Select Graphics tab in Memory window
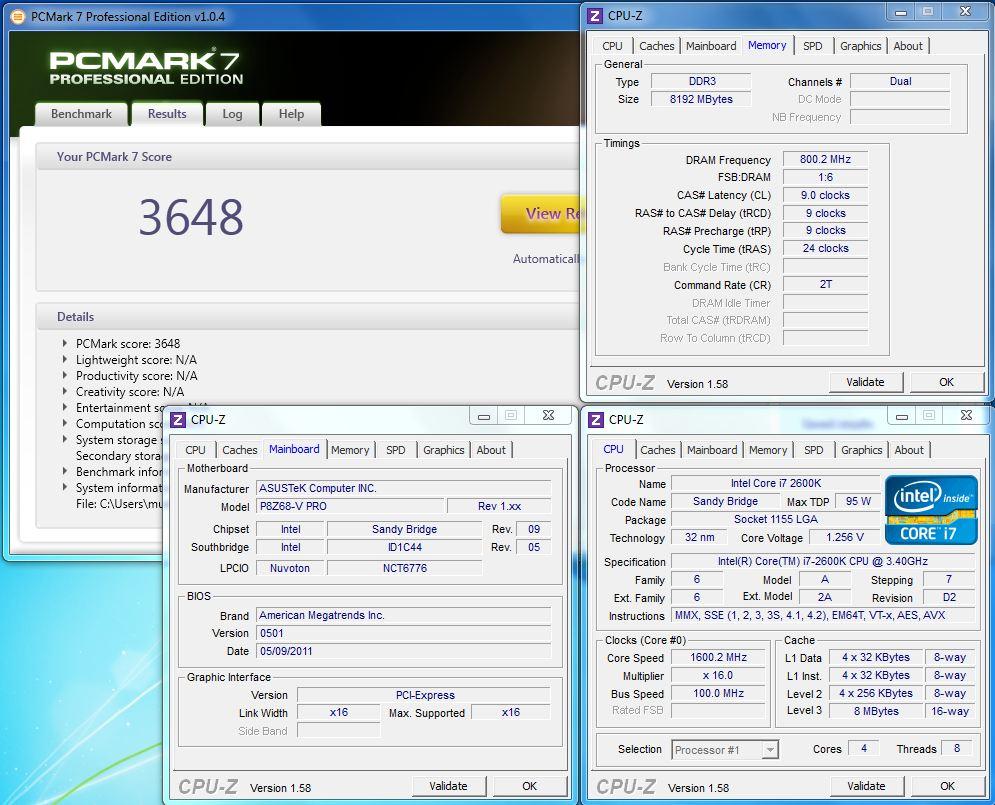 tap(860, 46)
